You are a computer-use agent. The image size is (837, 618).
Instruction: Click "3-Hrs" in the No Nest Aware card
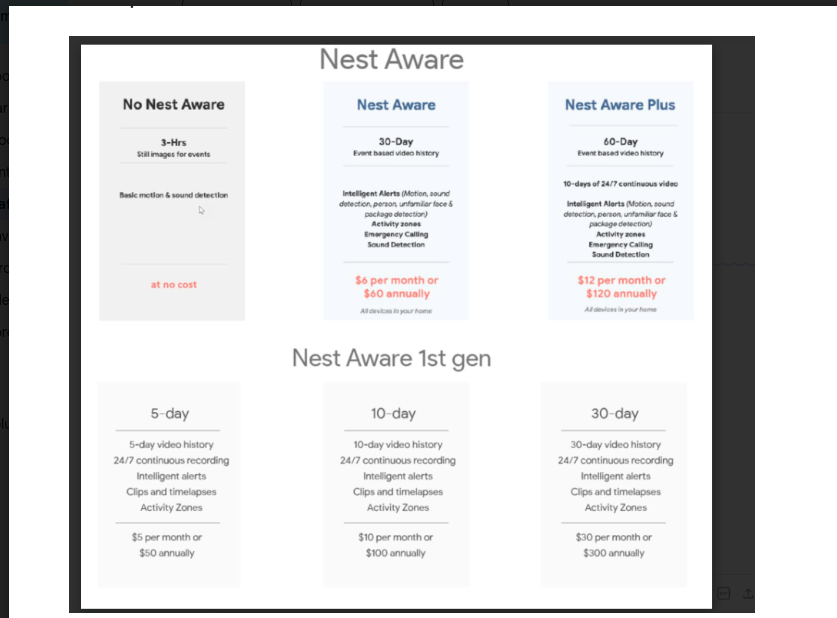[173, 142]
